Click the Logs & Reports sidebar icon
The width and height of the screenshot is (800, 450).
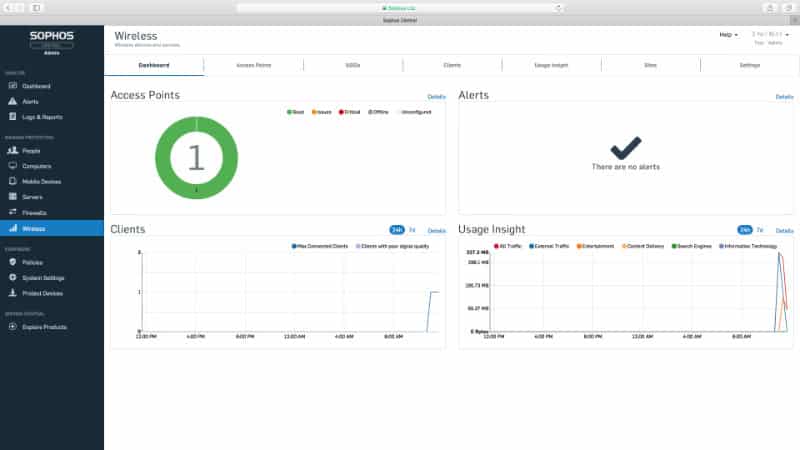click(x=12, y=117)
